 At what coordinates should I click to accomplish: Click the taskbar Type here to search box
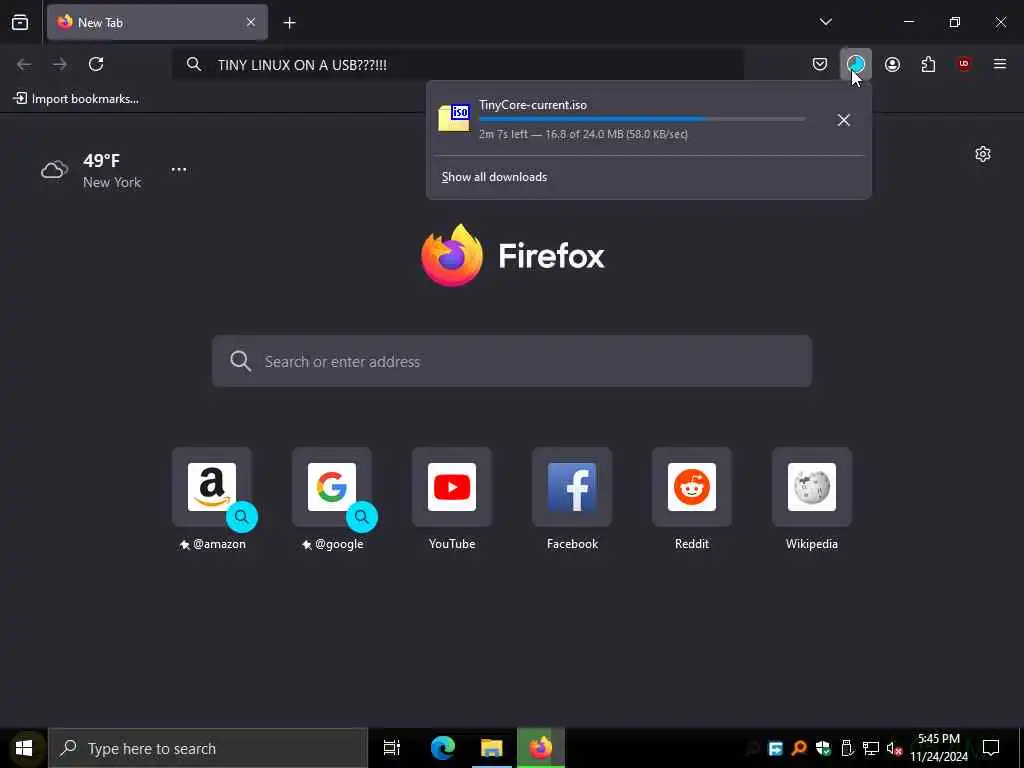(x=208, y=748)
